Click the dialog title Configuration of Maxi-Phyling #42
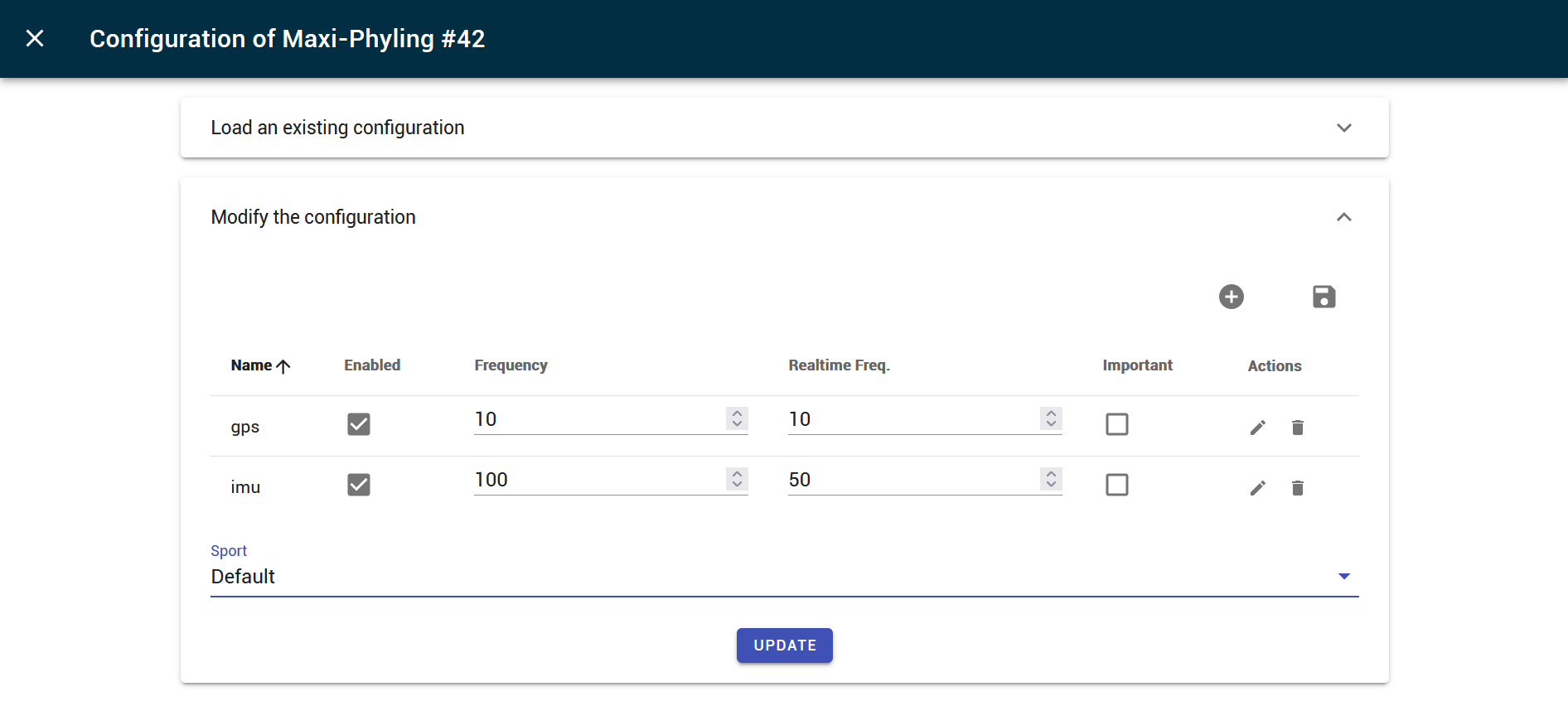 (x=287, y=39)
